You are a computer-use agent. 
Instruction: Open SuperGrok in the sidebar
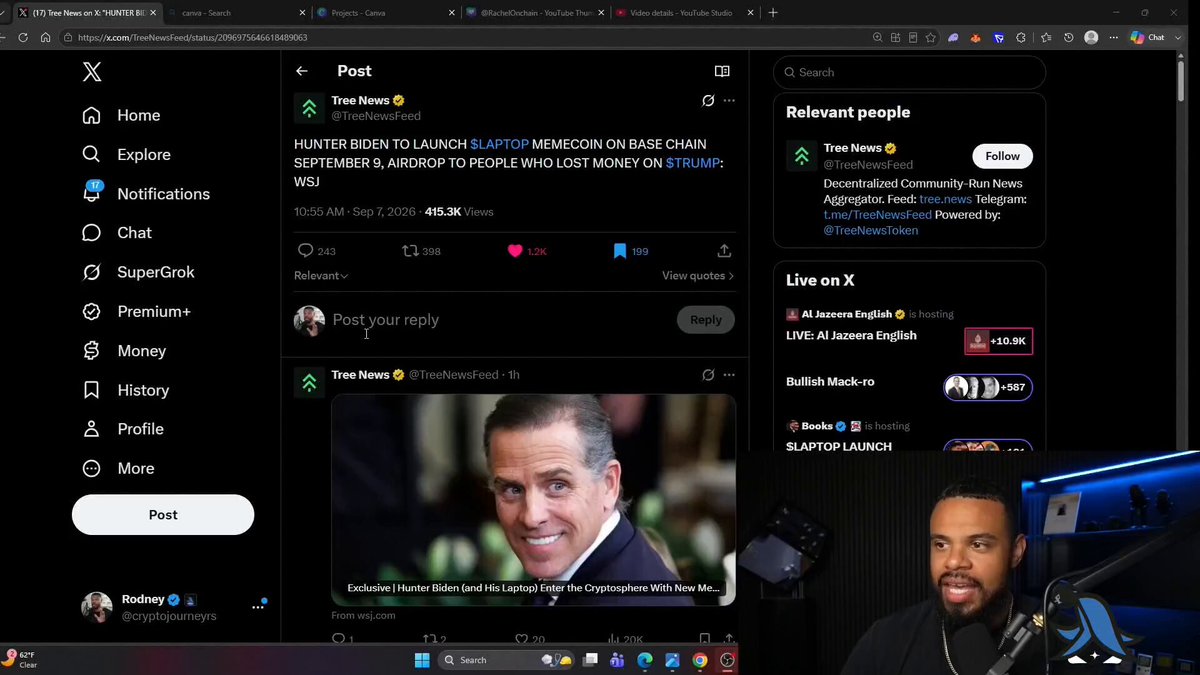tap(138, 272)
